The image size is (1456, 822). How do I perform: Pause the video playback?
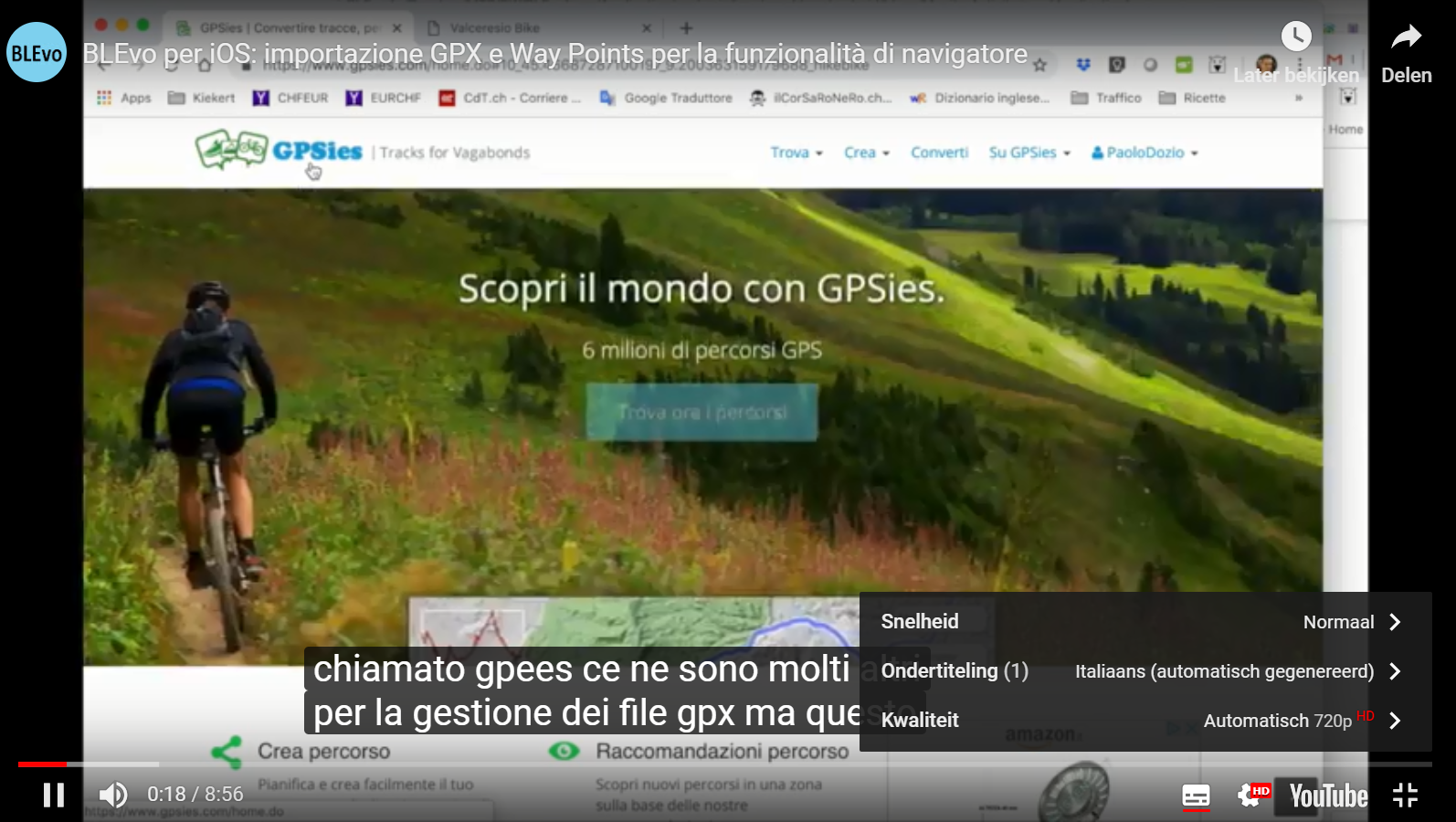pos(54,795)
